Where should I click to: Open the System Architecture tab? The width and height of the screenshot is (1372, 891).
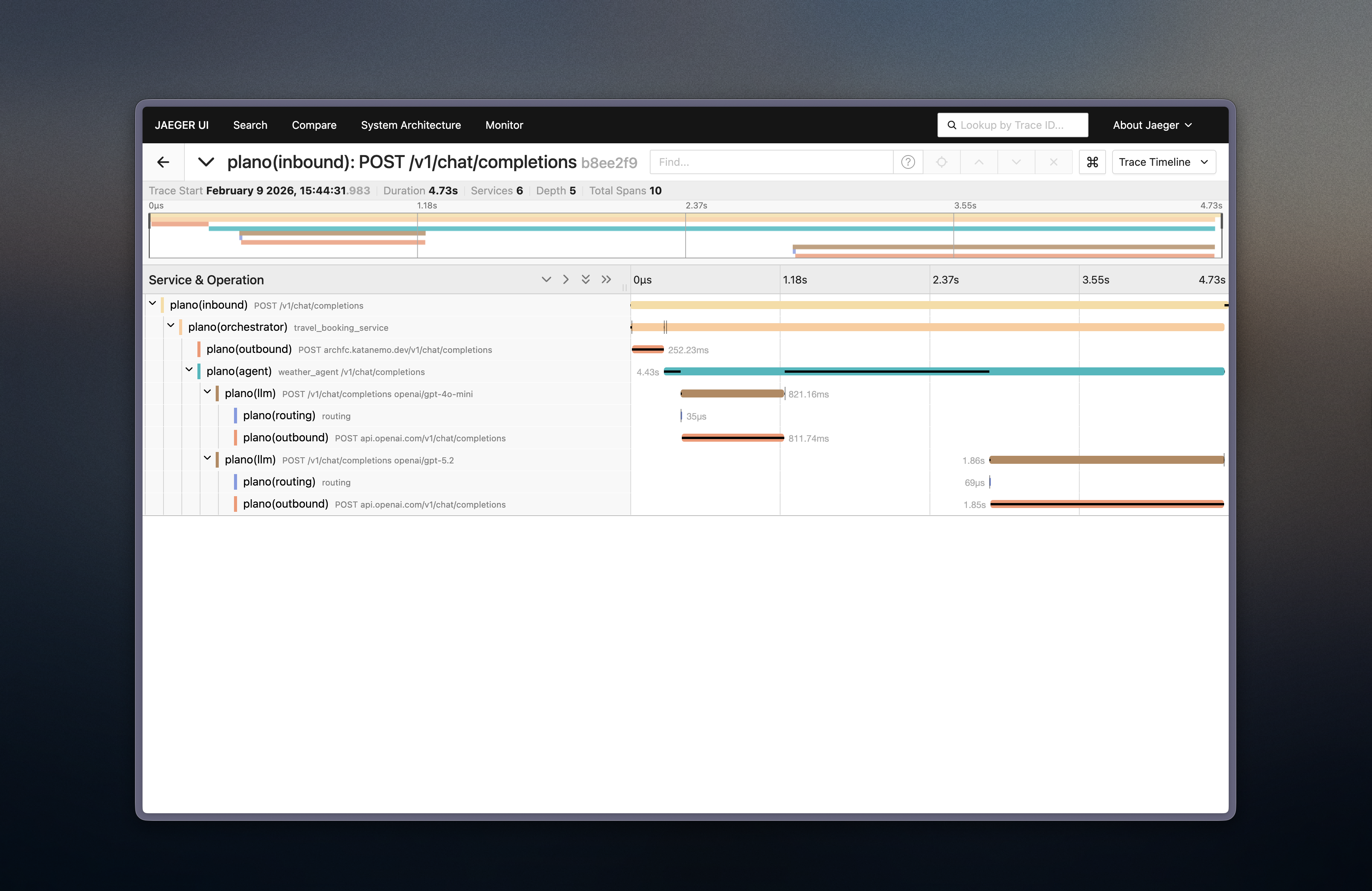coord(410,125)
